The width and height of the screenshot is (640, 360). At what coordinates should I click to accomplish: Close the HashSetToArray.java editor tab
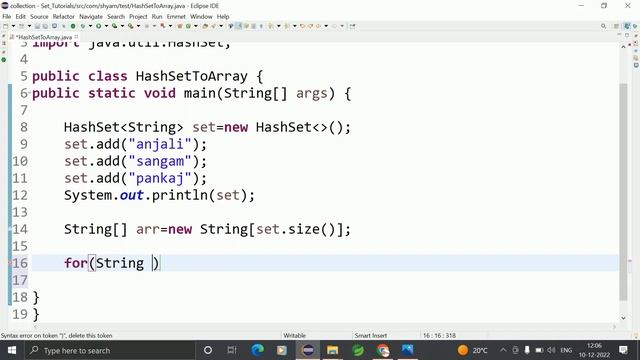76,36
